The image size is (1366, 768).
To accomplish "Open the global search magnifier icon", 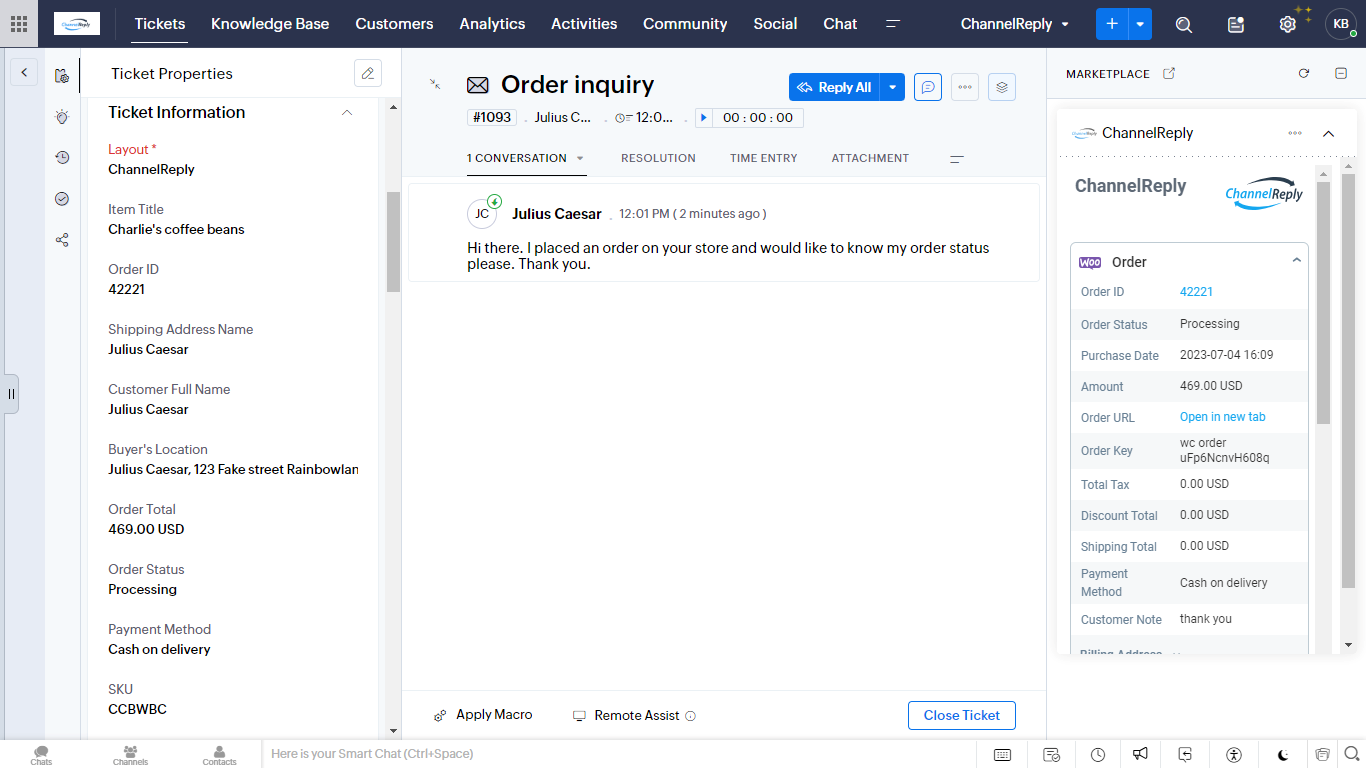I will [x=1184, y=25].
